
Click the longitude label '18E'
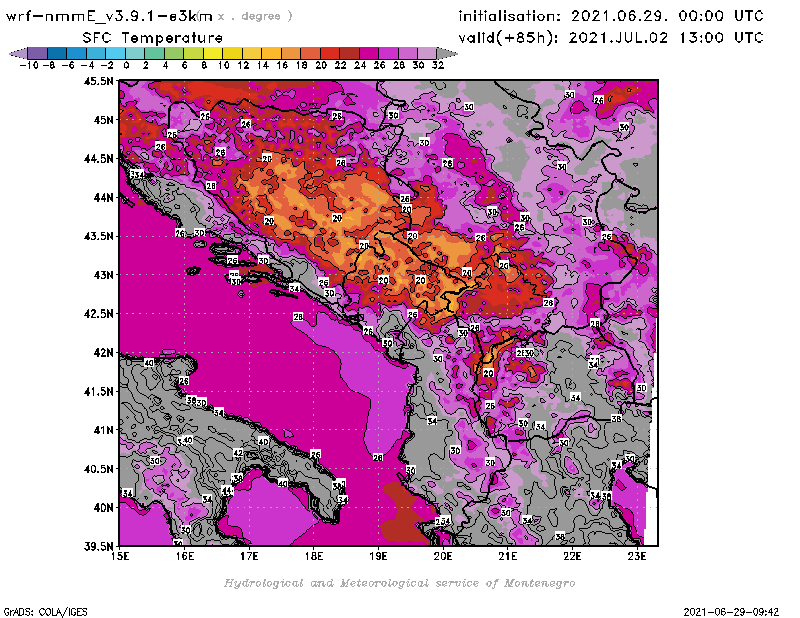point(314,556)
